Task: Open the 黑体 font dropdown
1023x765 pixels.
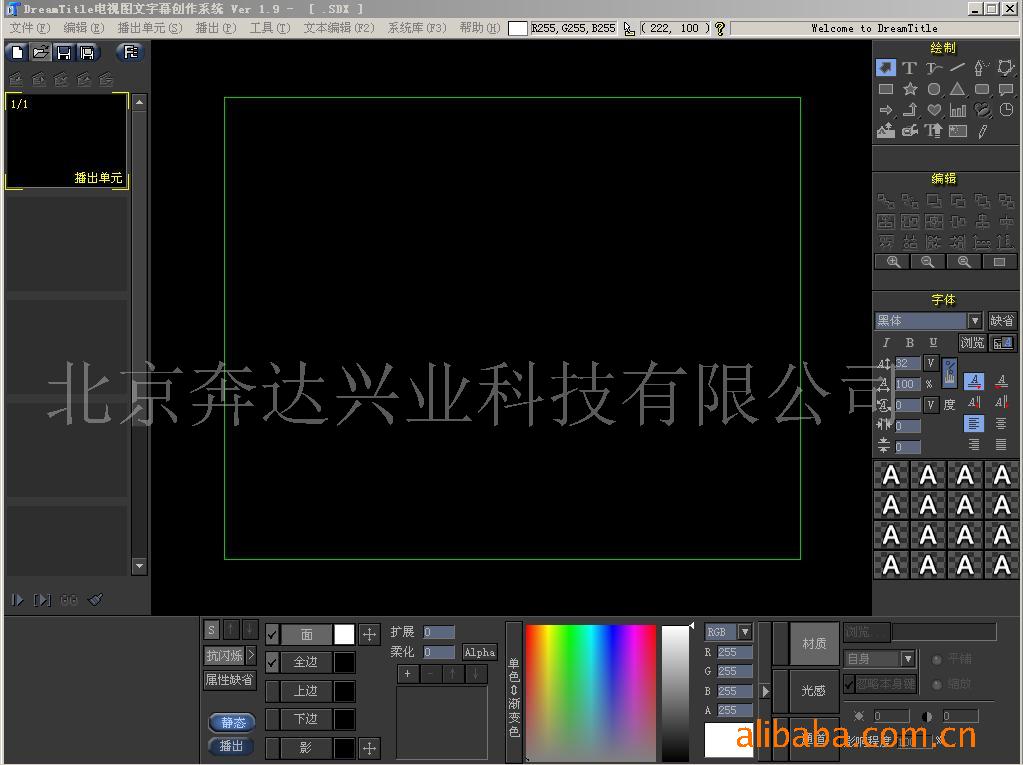Action: click(x=974, y=320)
